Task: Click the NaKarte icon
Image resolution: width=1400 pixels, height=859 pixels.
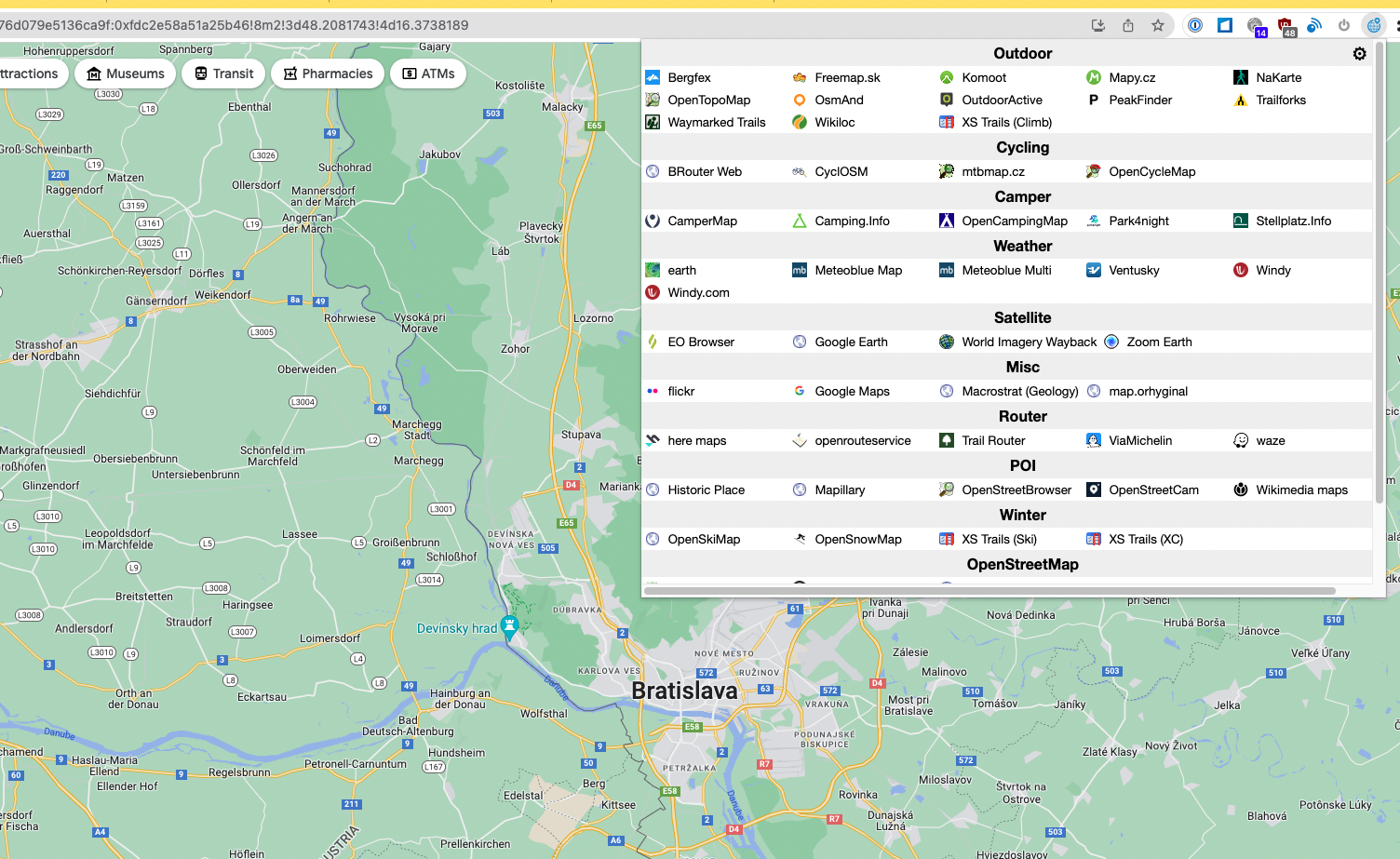Action: click(x=1241, y=77)
